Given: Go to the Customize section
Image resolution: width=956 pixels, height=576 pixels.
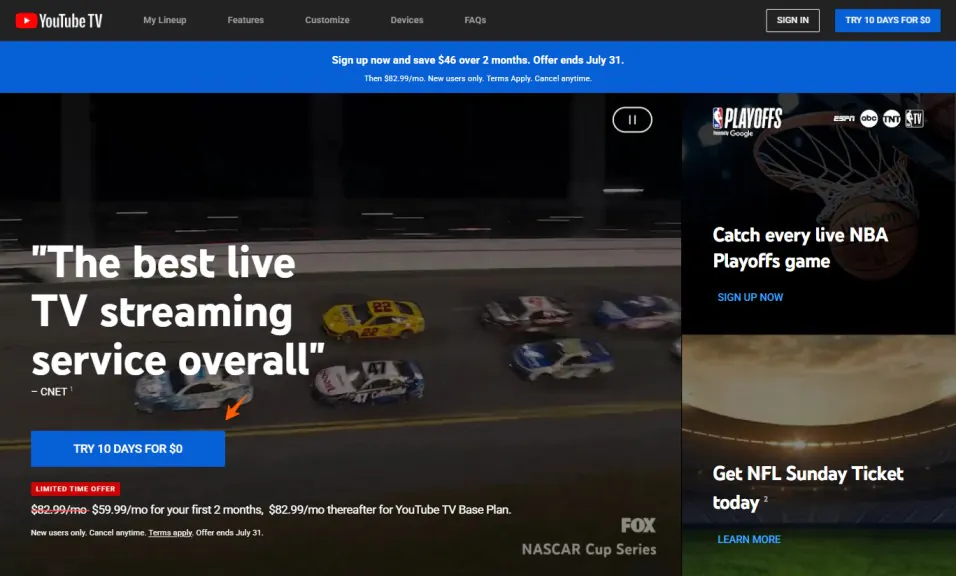Looking at the screenshot, I should pos(327,20).
